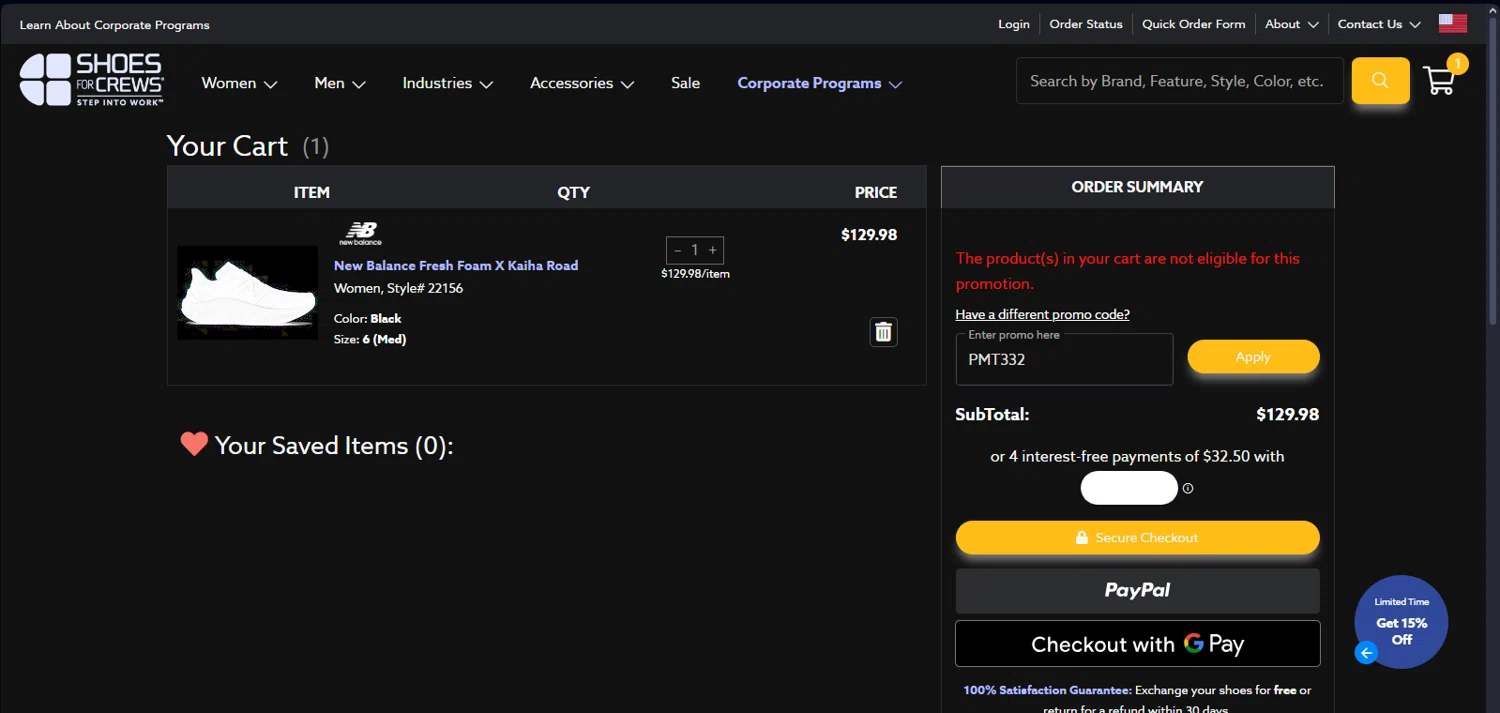Click the Secure Checkout button
The width and height of the screenshot is (1500, 713).
[1137, 537]
